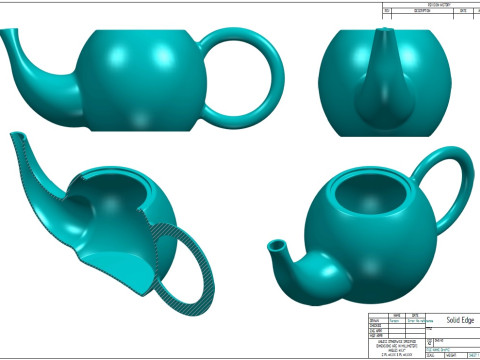This screenshot has height=360, width=480.
Task: Click the blue date entry in DRAWN row
Action: (420, 321)
